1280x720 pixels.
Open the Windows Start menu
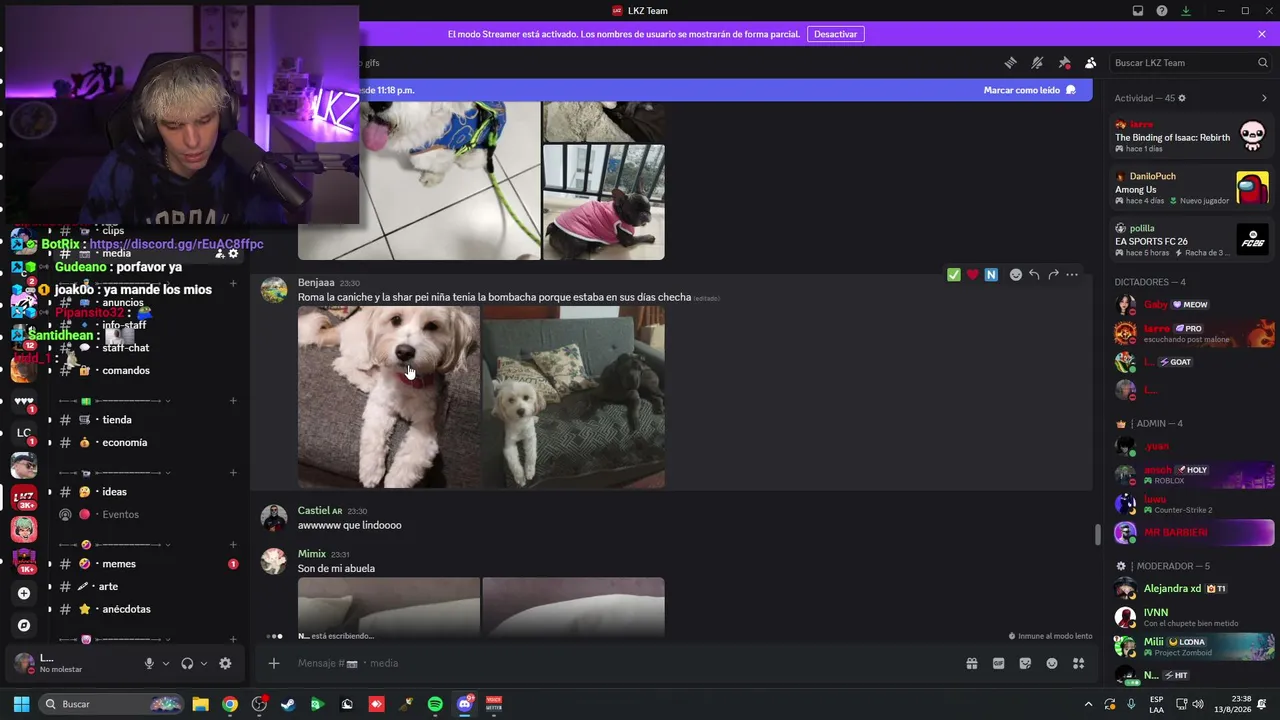pos(21,704)
